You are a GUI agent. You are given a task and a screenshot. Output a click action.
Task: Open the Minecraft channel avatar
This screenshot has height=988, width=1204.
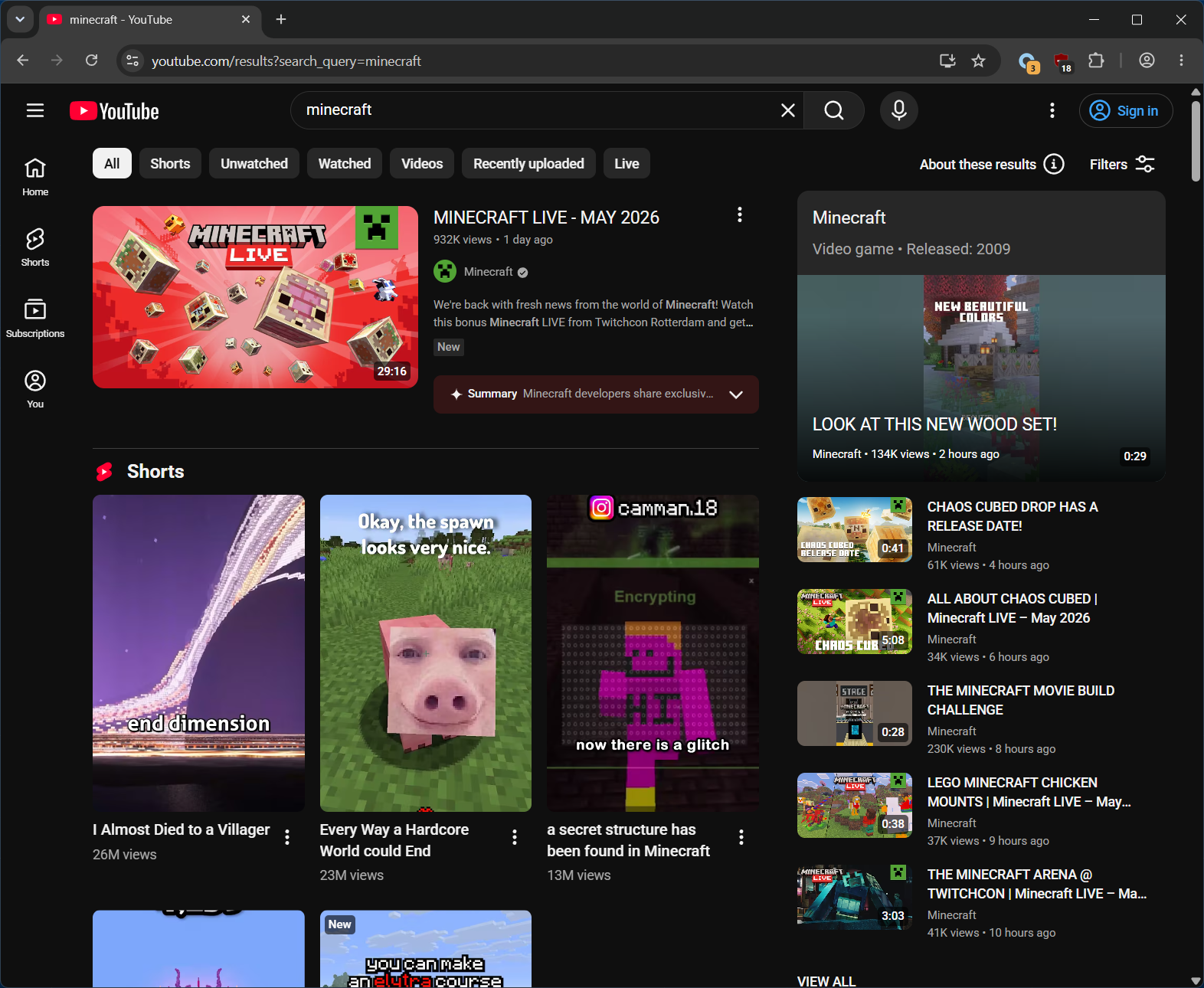tap(445, 271)
